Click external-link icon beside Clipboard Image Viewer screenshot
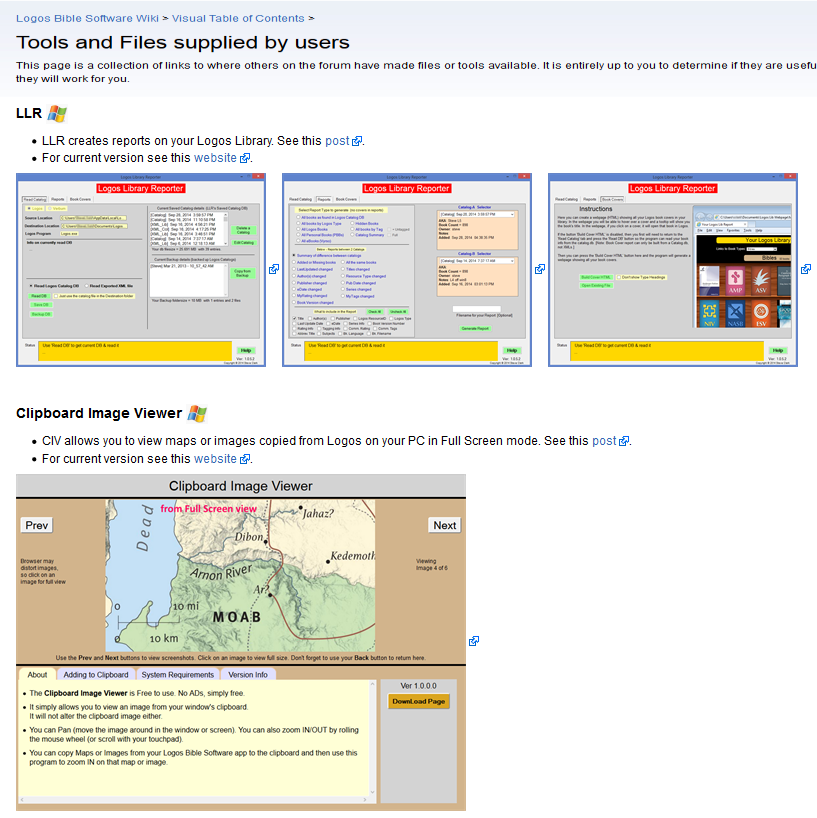Screen dimensions: 817x818 [474, 641]
